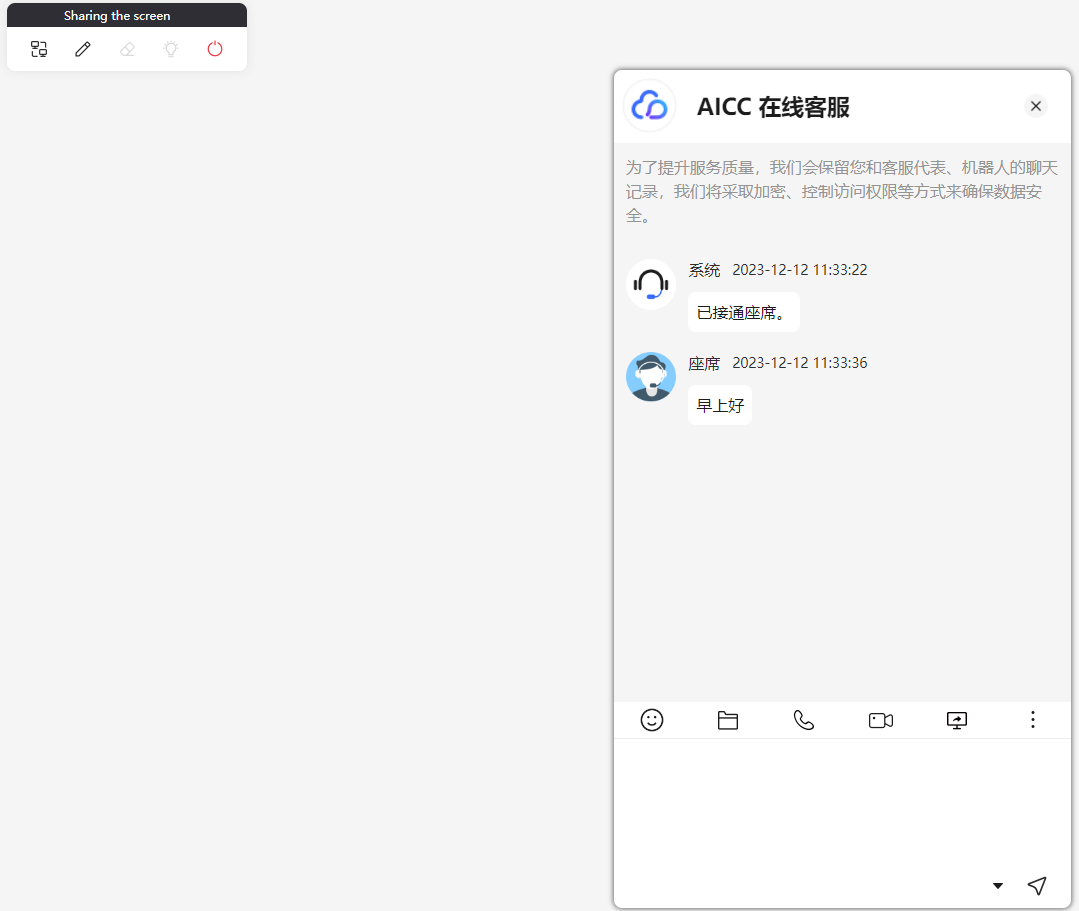Expand the send options dropdown arrow
1079x911 pixels.
[998, 886]
